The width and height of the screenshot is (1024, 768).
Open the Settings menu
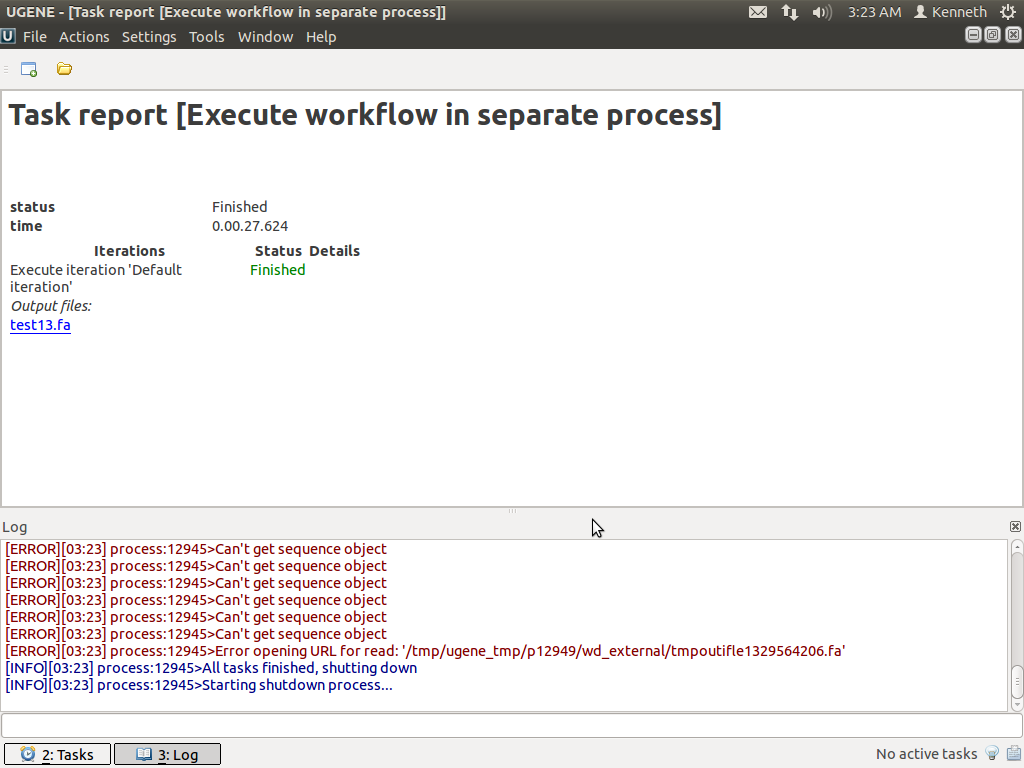(x=149, y=37)
